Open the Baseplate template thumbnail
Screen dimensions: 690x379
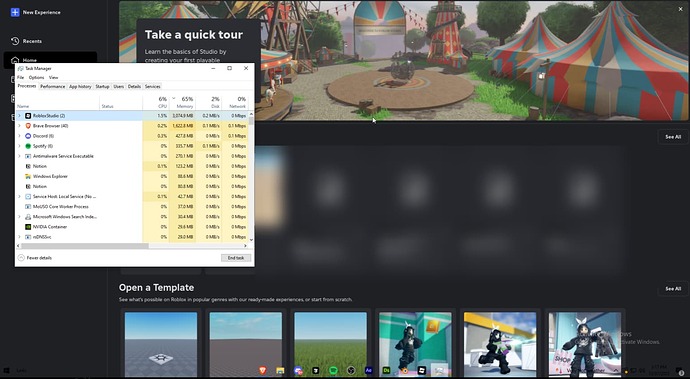(x=161, y=344)
